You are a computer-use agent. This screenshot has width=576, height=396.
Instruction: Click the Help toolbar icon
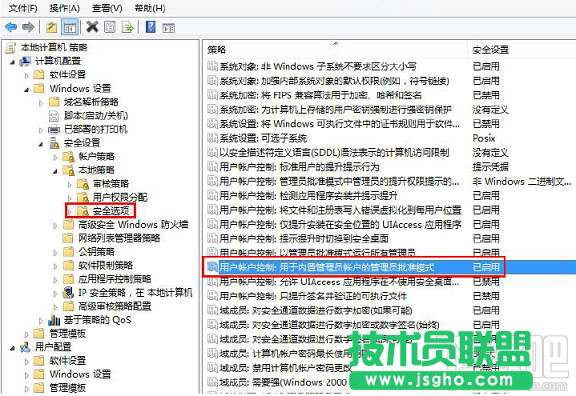click(x=151, y=27)
